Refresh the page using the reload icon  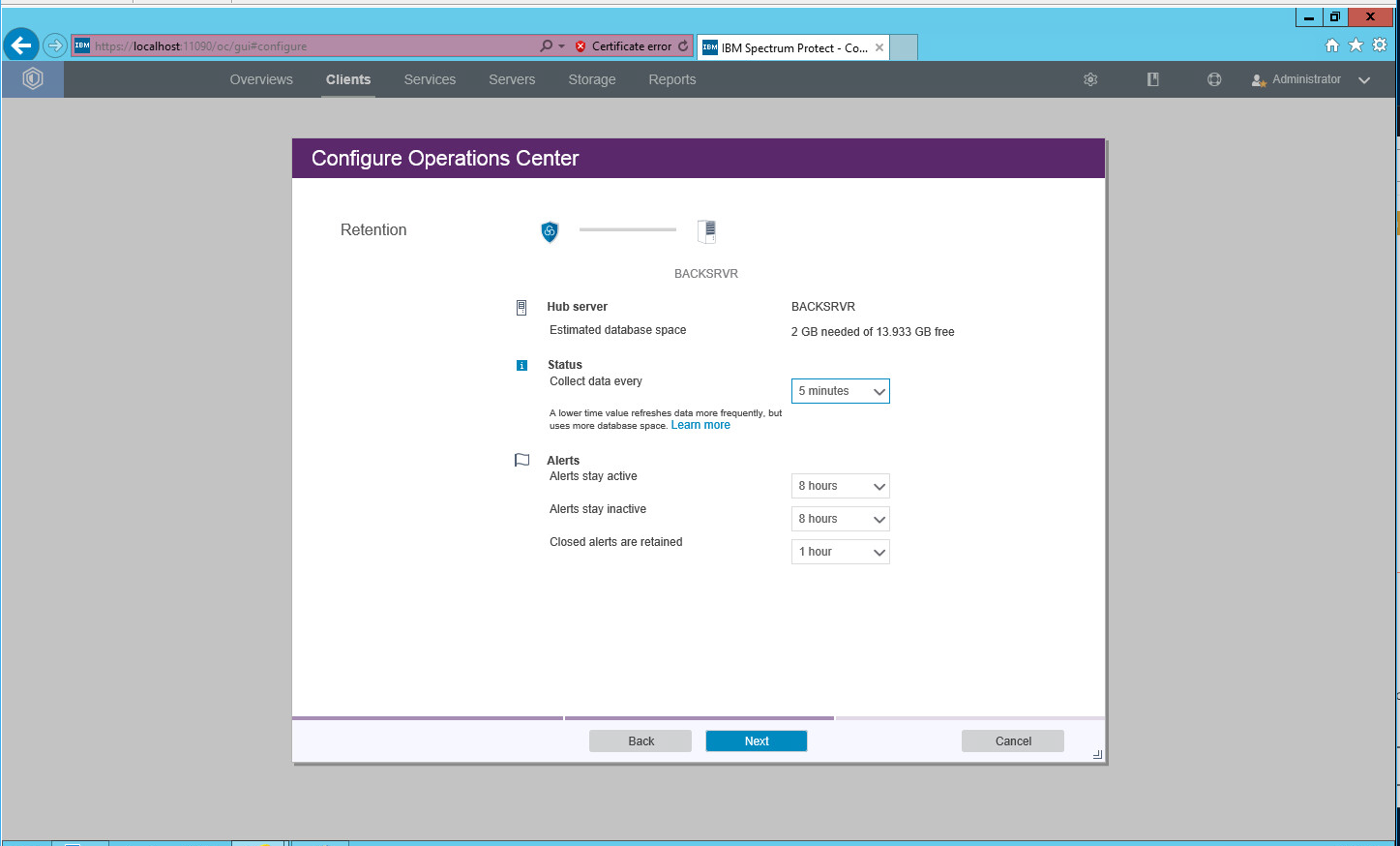683,45
